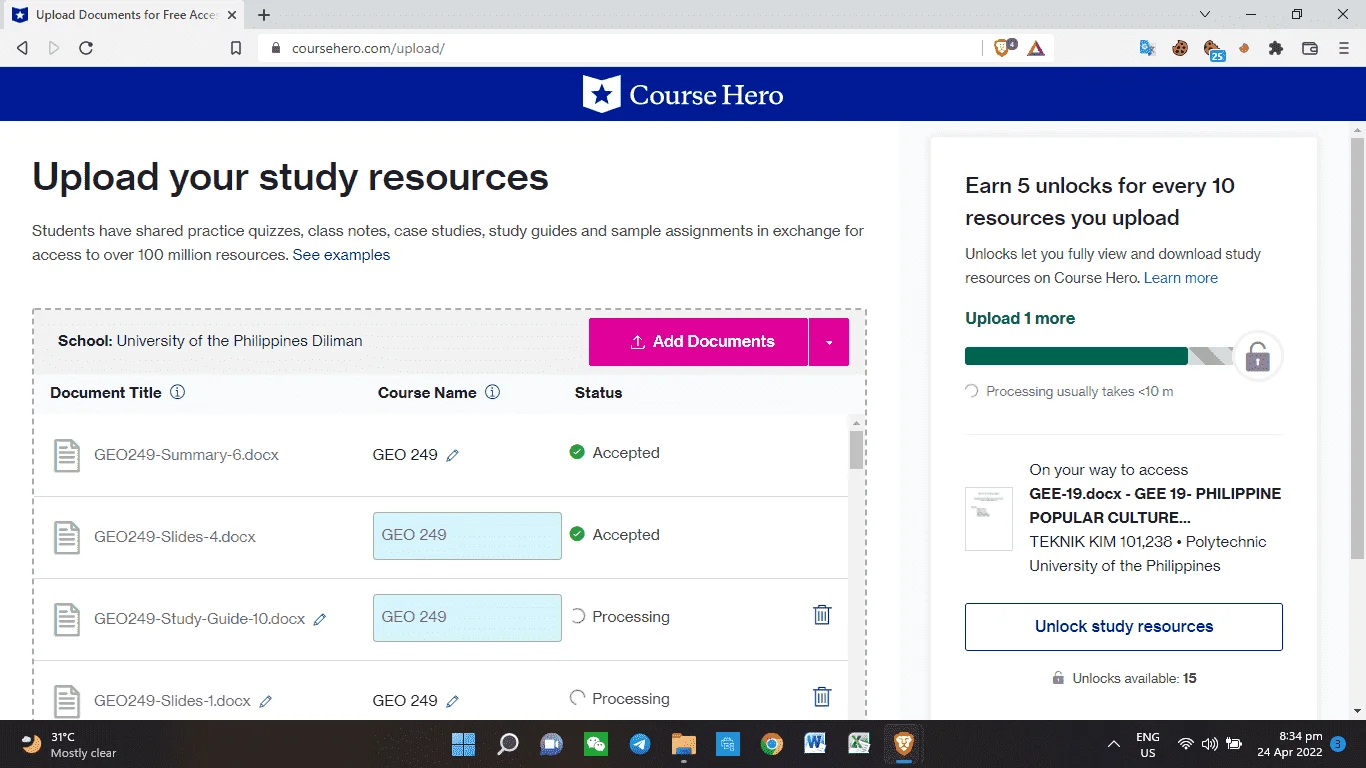Edit course name for GEO249-Slides-1.docx row
1366x768 pixels.
point(452,701)
